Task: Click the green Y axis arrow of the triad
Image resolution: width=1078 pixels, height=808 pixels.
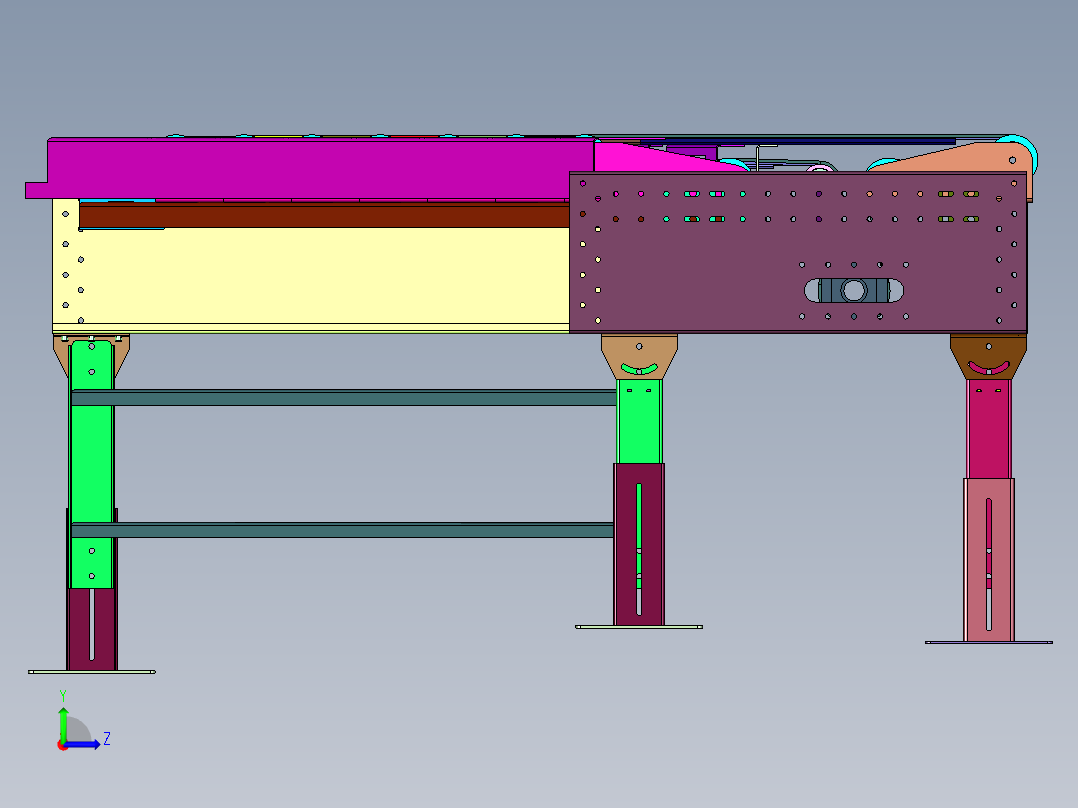Action: [x=63, y=724]
